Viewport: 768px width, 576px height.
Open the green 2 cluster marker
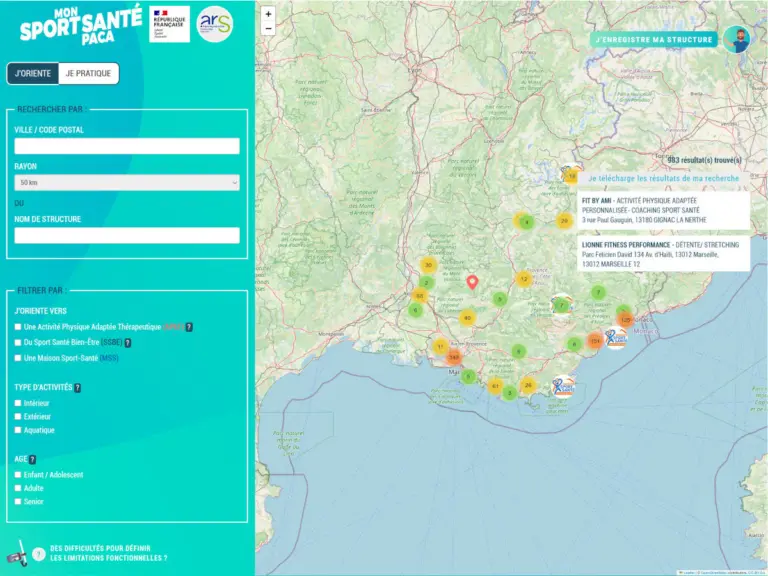[426, 283]
